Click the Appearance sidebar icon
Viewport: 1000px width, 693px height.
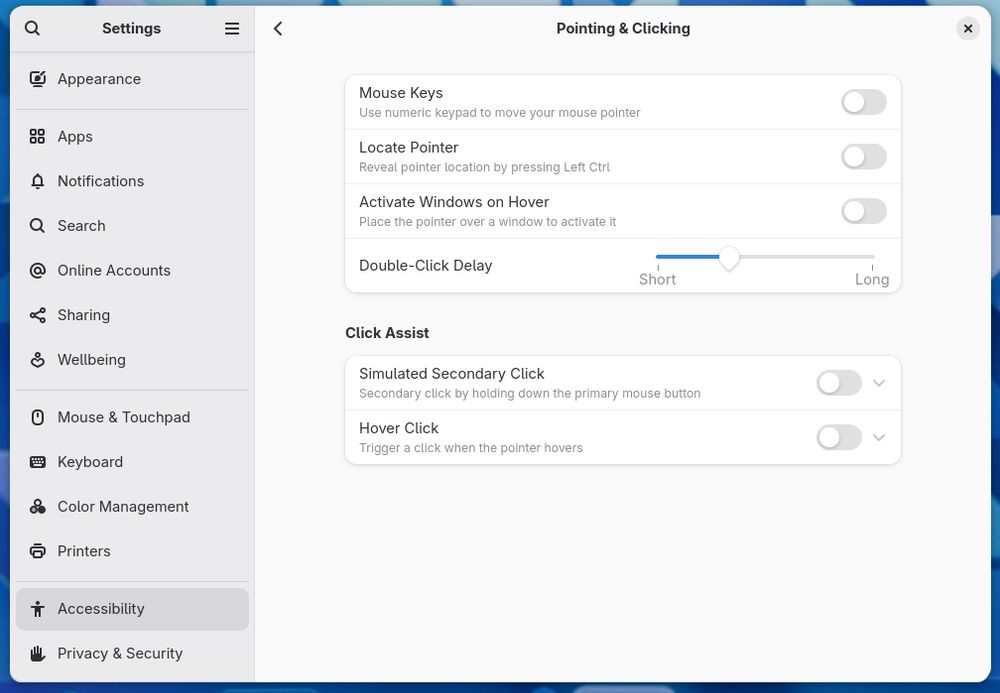(38, 79)
